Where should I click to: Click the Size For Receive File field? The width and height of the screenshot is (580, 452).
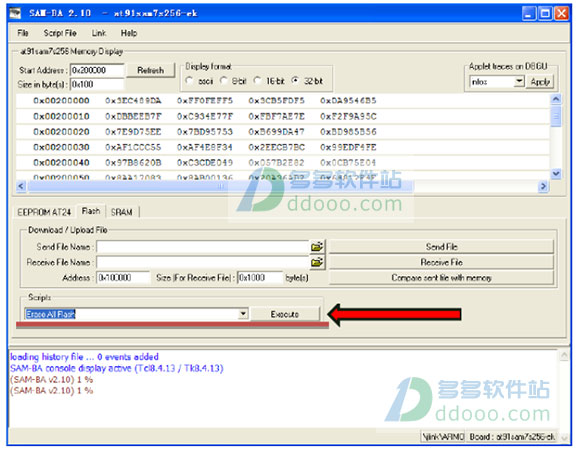coord(260,278)
